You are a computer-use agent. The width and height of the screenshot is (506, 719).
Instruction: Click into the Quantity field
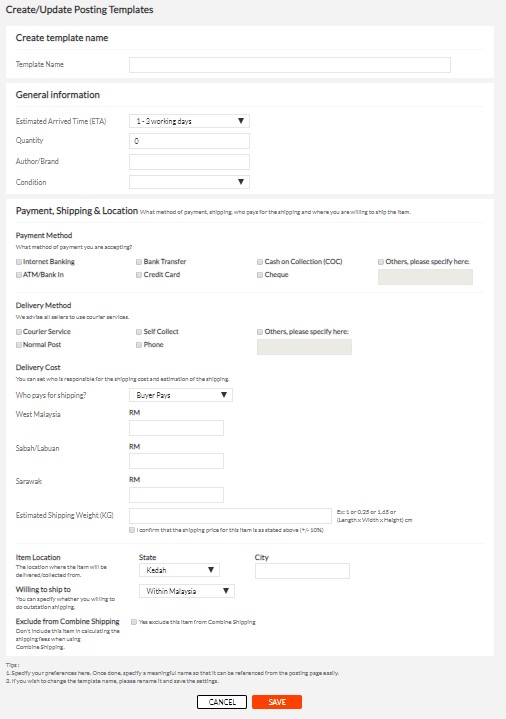click(189, 141)
